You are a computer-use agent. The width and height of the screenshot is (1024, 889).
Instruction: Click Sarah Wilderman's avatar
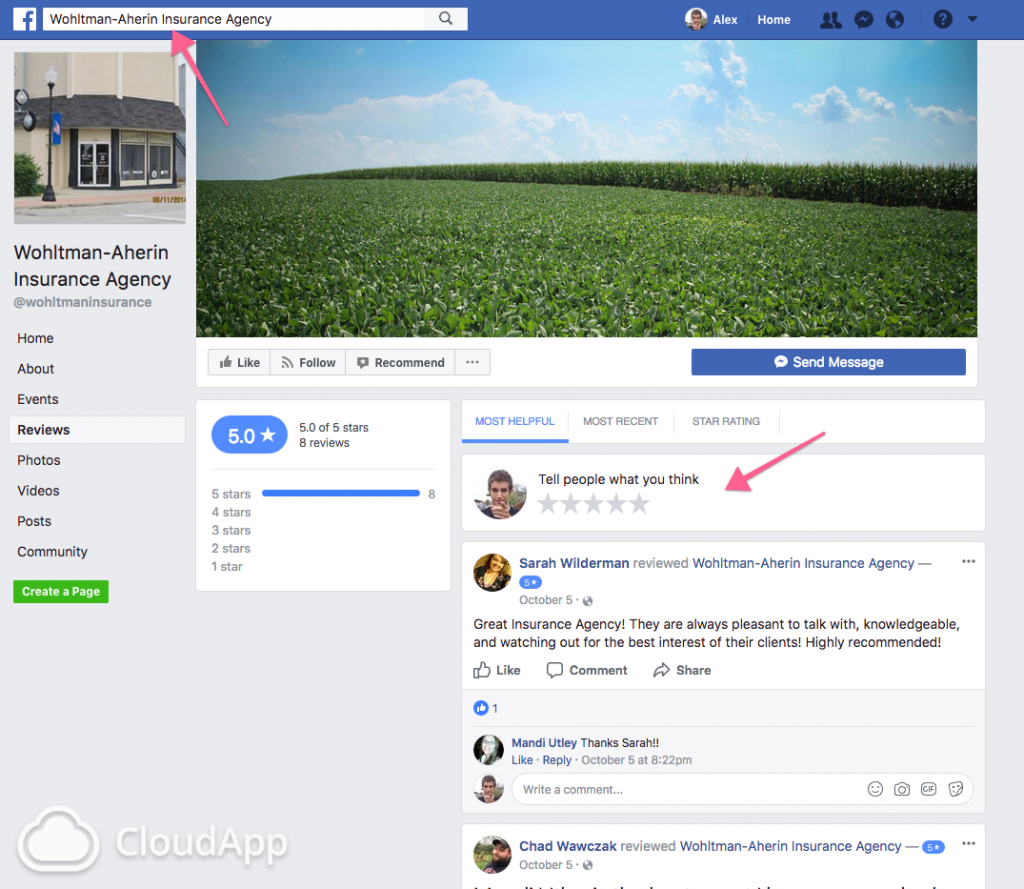[492, 572]
